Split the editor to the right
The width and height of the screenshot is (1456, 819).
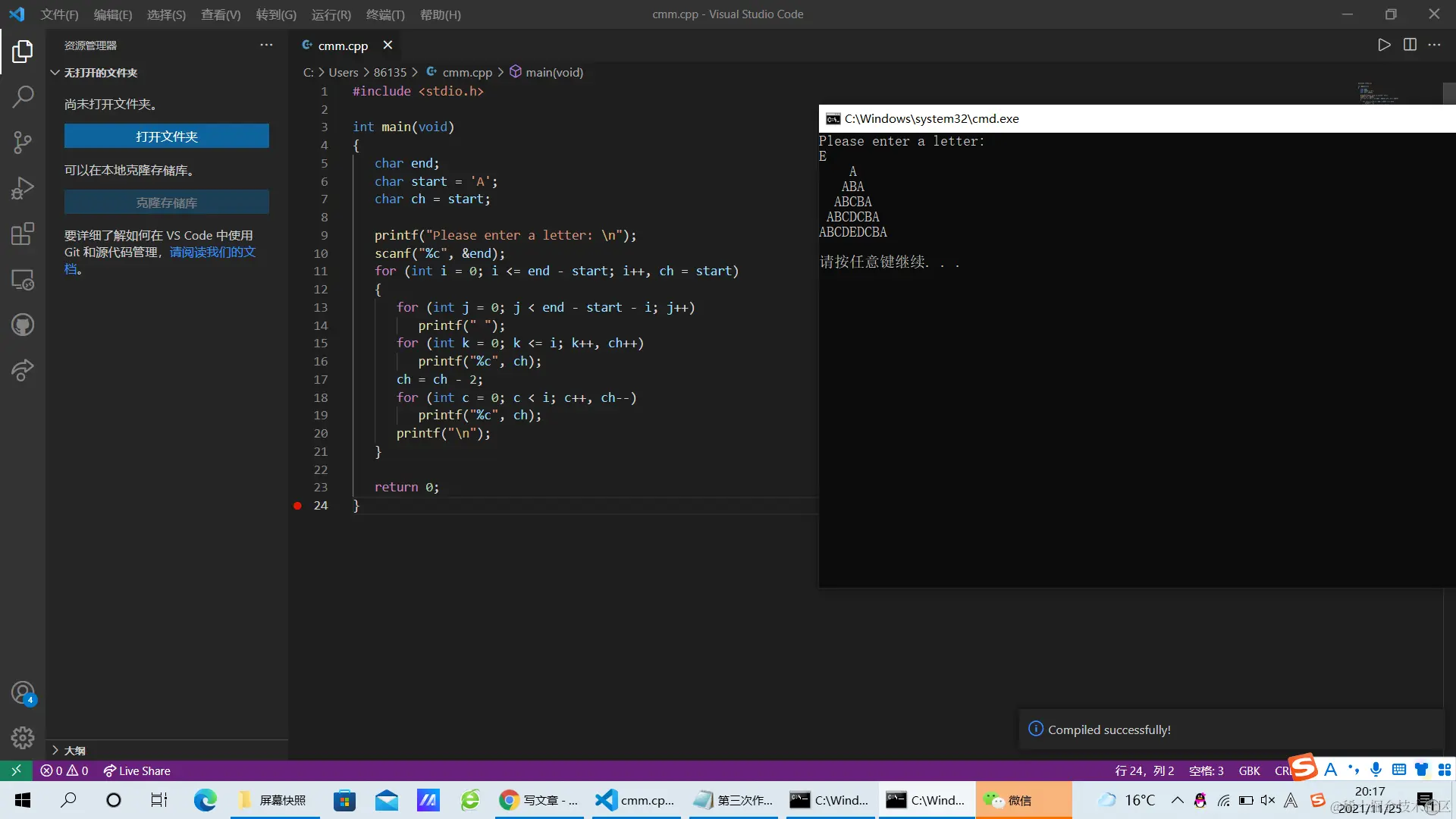(x=1410, y=45)
